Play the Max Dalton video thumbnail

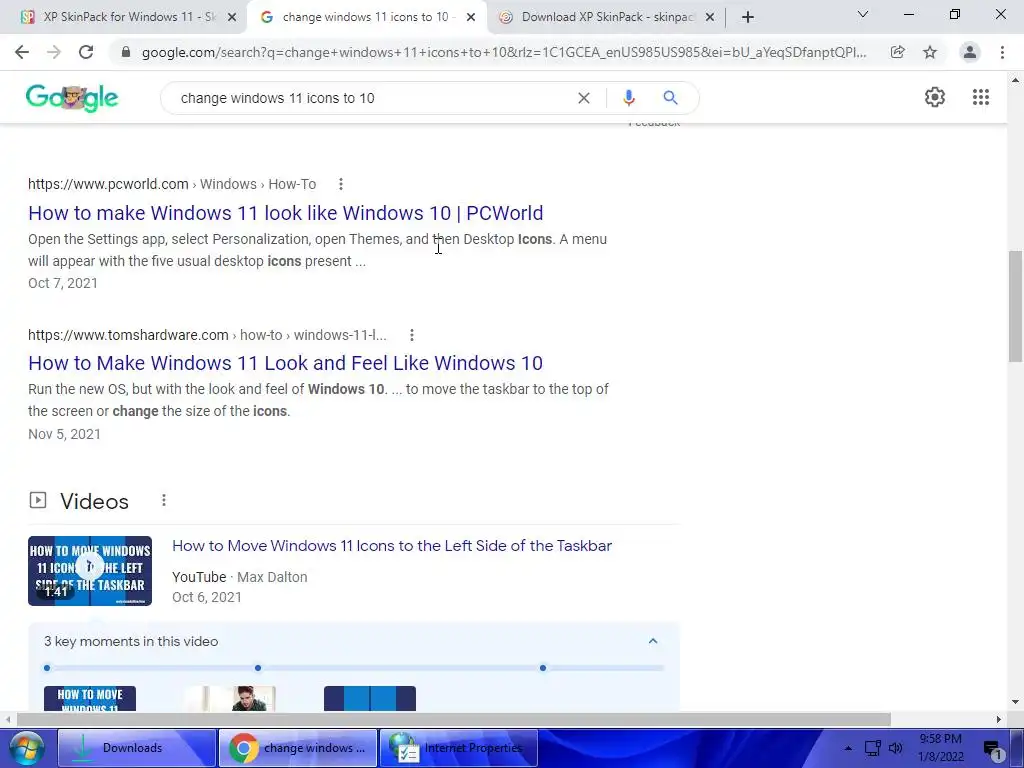click(90, 571)
